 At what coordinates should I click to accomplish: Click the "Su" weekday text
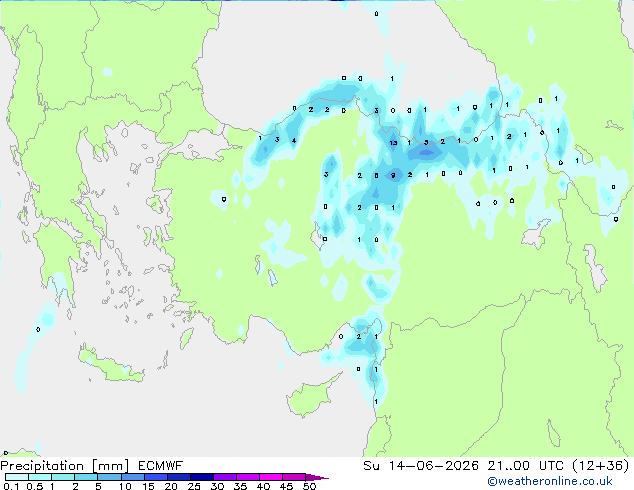point(372,466)
